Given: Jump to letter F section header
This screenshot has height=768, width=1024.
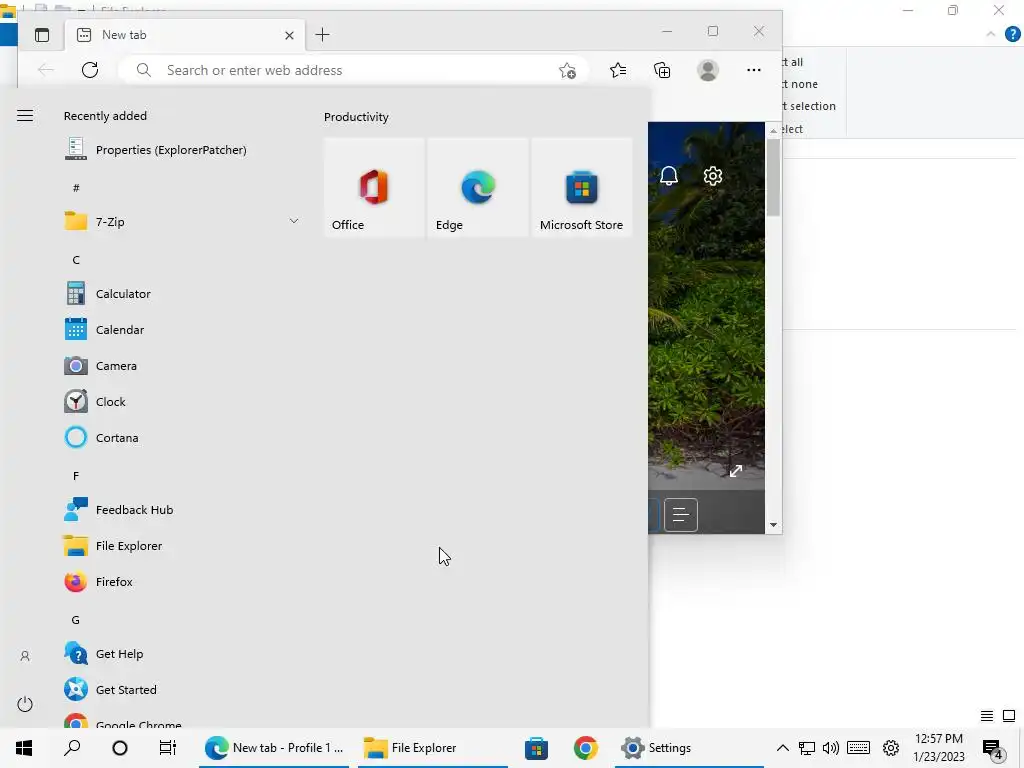Looking at the screenshot, I should click(76, 476).
